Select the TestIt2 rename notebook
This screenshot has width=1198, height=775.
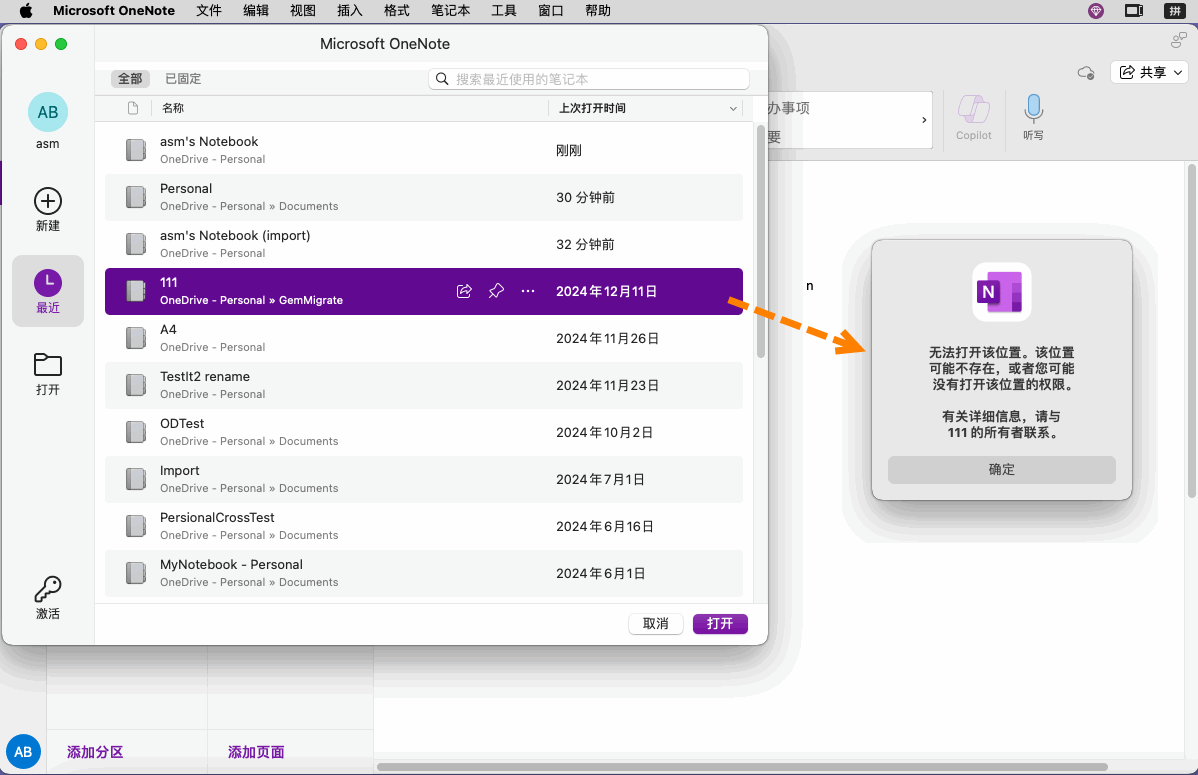coord(424,385)
